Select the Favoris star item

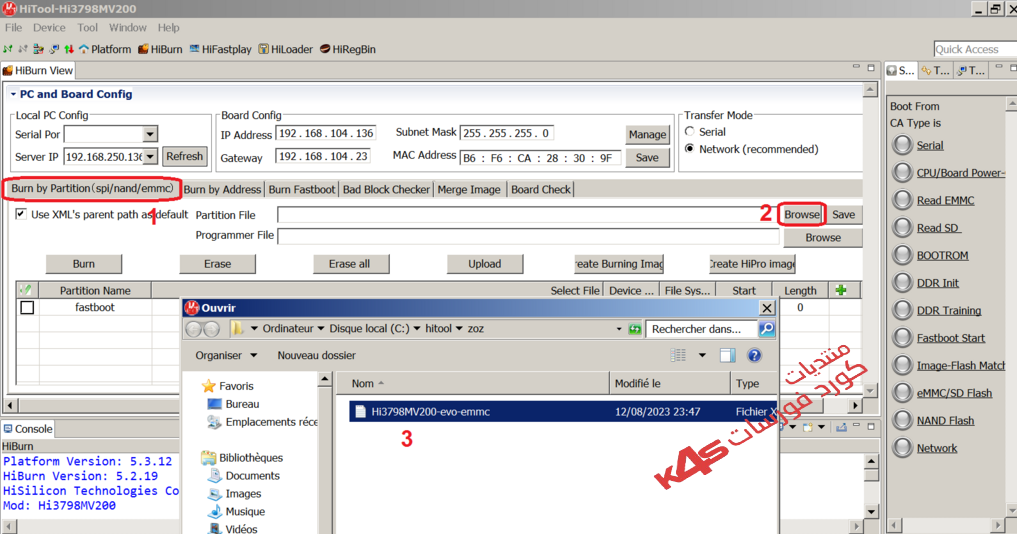tap(228, 386)
